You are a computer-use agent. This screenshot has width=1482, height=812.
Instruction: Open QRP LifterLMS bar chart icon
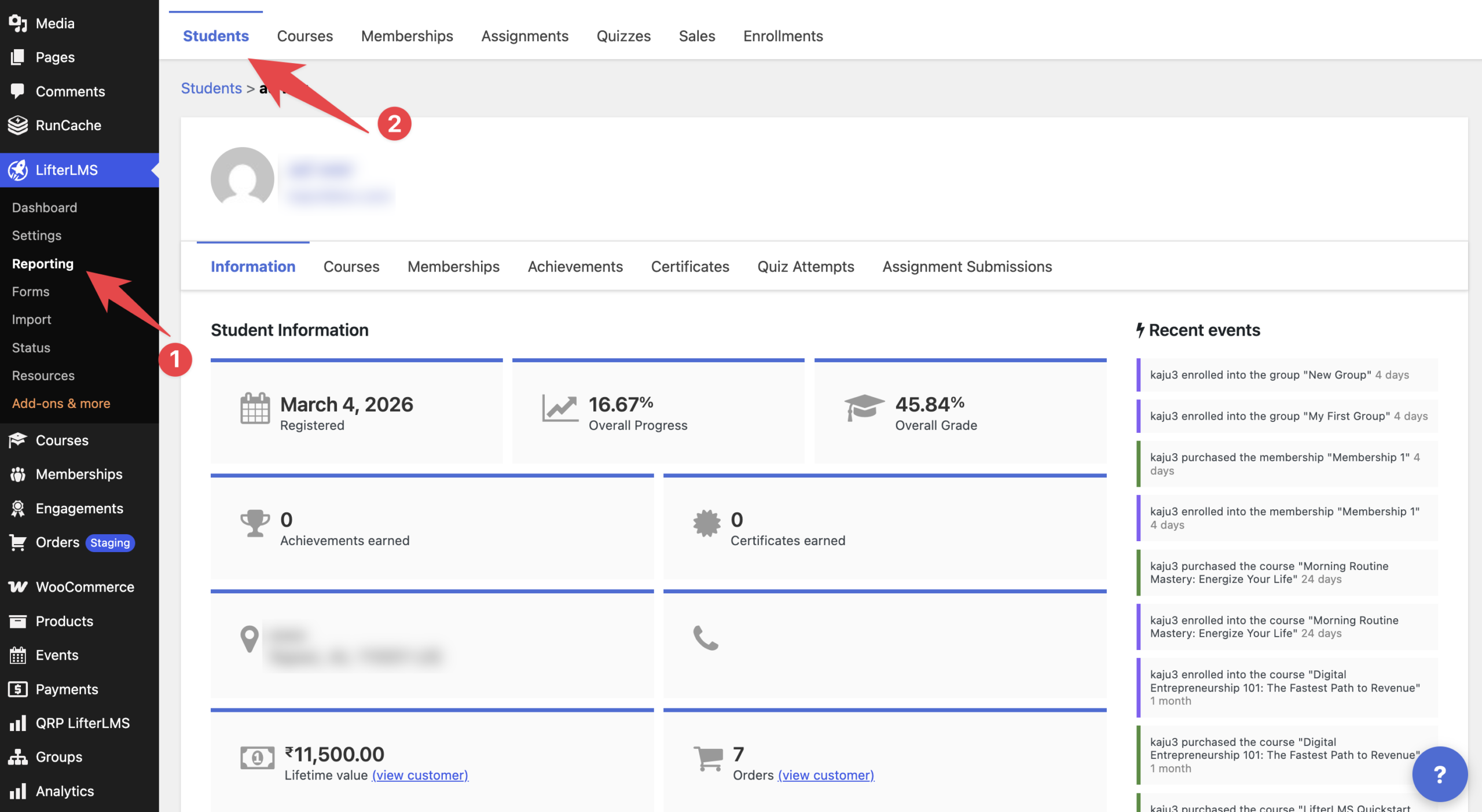pyautogui.click(x=18, y=723)
